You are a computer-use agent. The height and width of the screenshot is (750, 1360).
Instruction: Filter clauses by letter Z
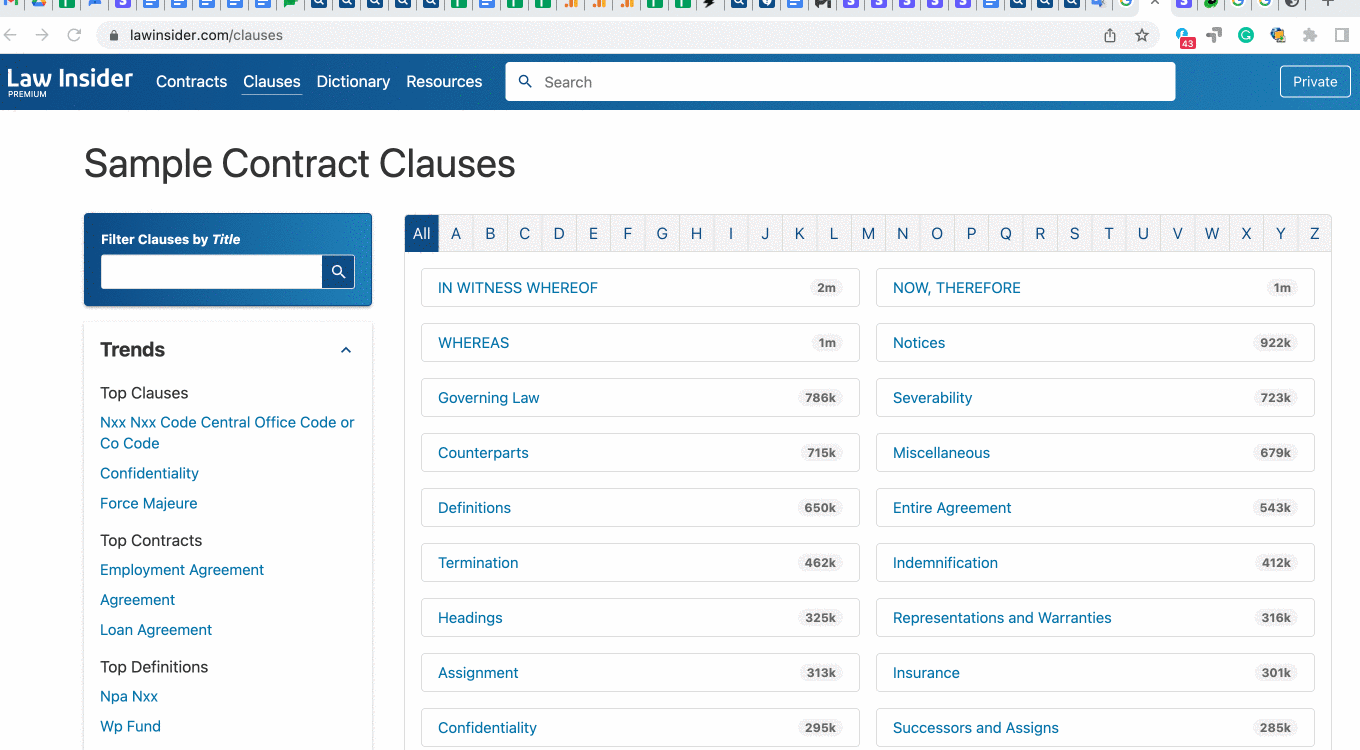(x=1315, y=234)
